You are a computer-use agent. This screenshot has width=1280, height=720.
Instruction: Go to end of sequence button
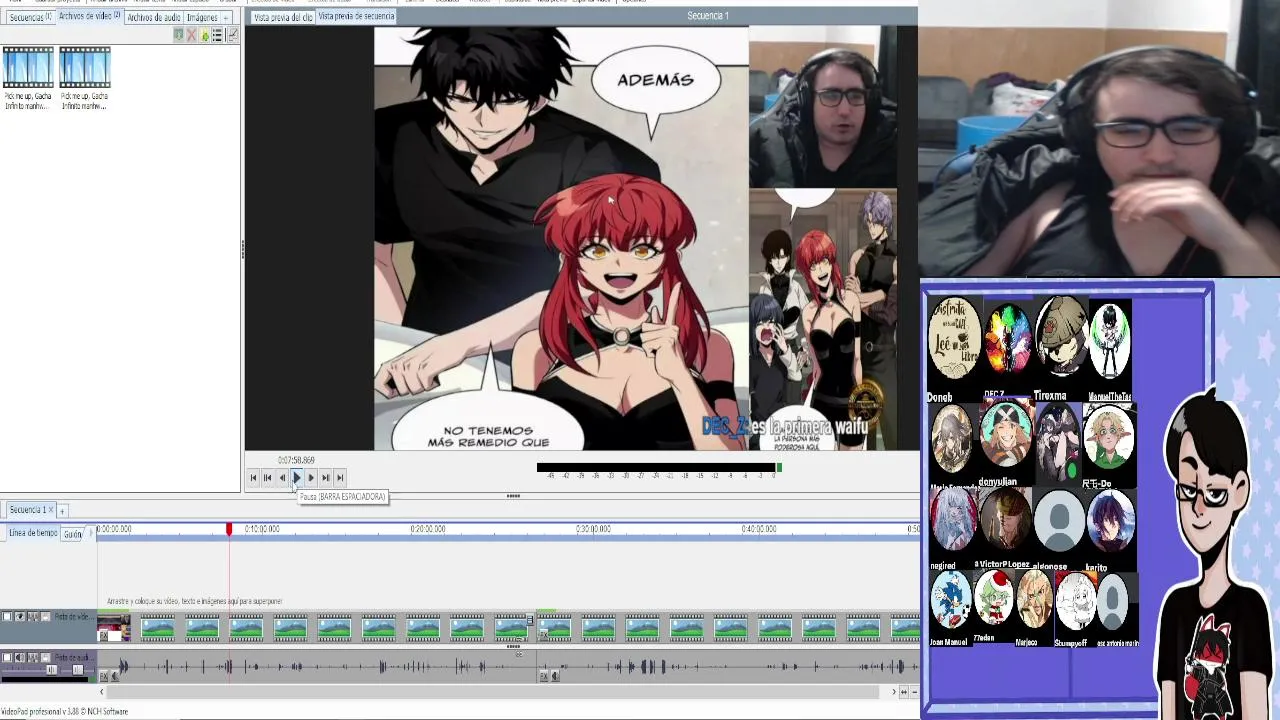click(340, 478)
